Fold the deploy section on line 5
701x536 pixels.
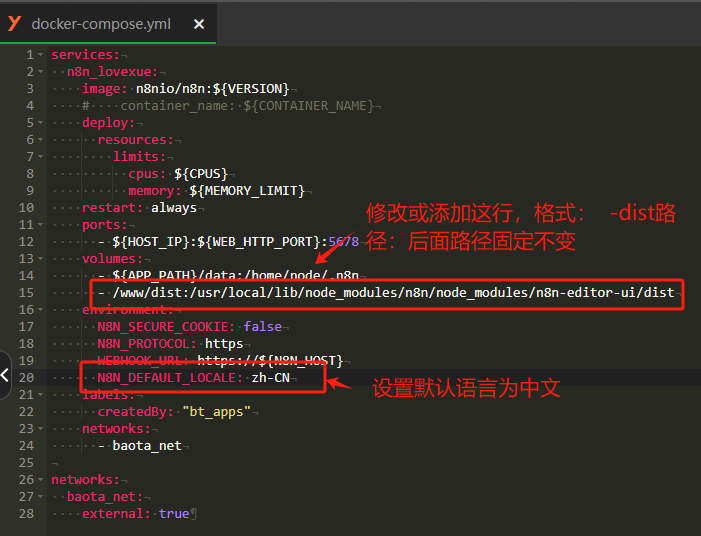[x=41, y=122]
